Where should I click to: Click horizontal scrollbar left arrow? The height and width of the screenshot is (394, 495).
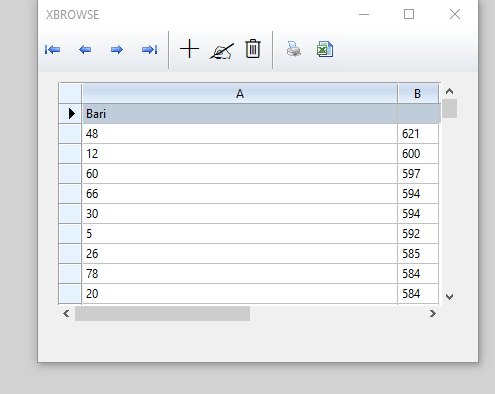point(66,314)
